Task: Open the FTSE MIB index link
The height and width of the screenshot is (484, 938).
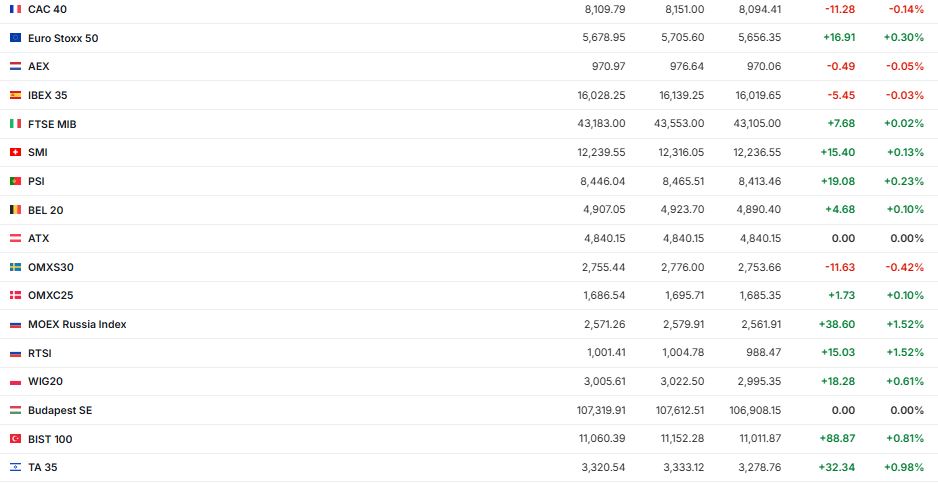Action: (x=52, y=124)
